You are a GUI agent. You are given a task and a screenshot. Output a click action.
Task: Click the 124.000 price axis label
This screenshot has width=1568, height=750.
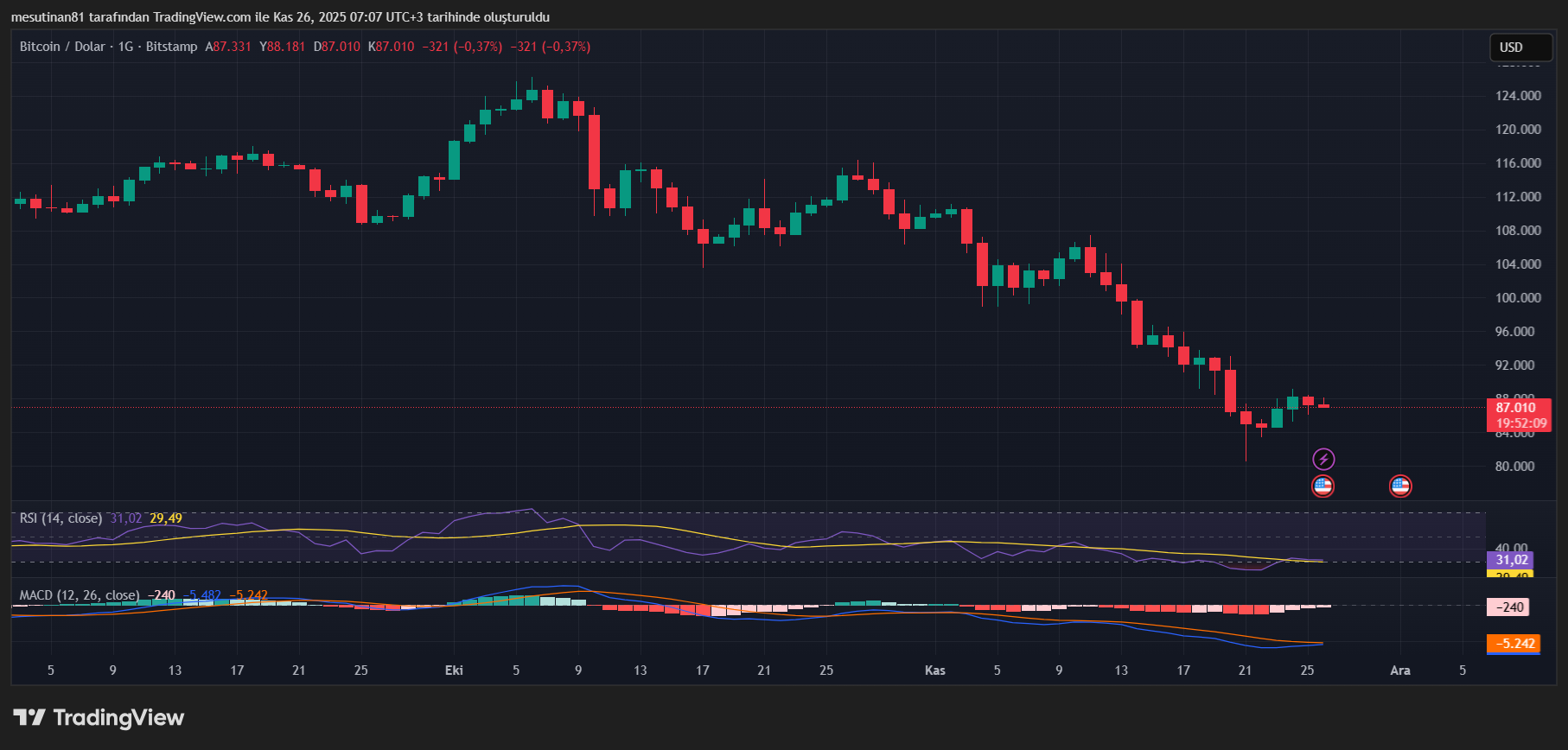(x=1518, y=96)
